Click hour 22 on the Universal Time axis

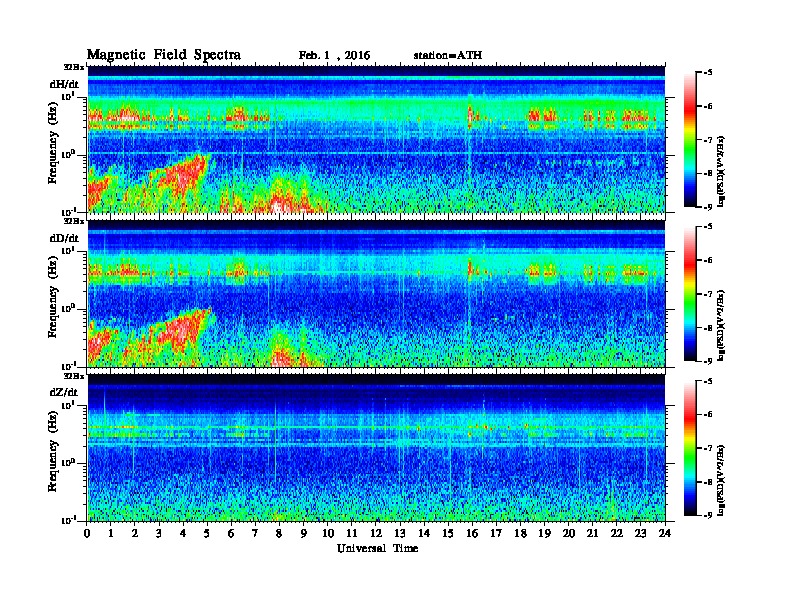pos(617,533)
